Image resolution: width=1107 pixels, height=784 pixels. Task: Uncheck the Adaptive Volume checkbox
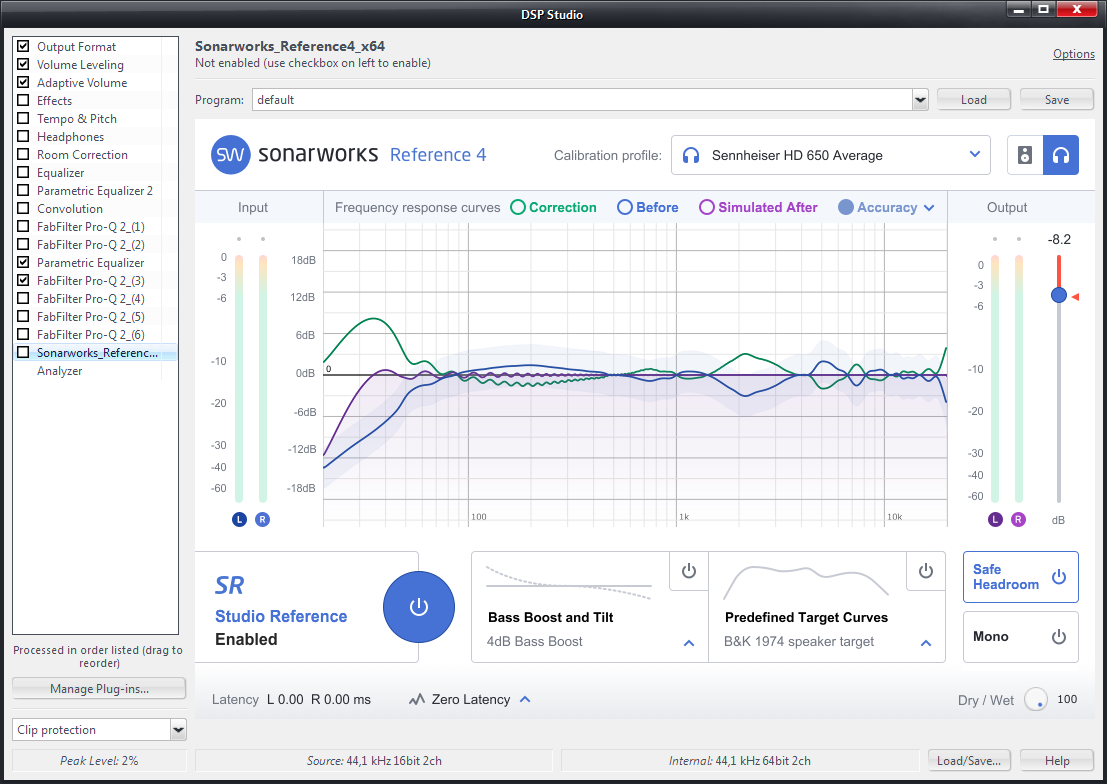23,82
